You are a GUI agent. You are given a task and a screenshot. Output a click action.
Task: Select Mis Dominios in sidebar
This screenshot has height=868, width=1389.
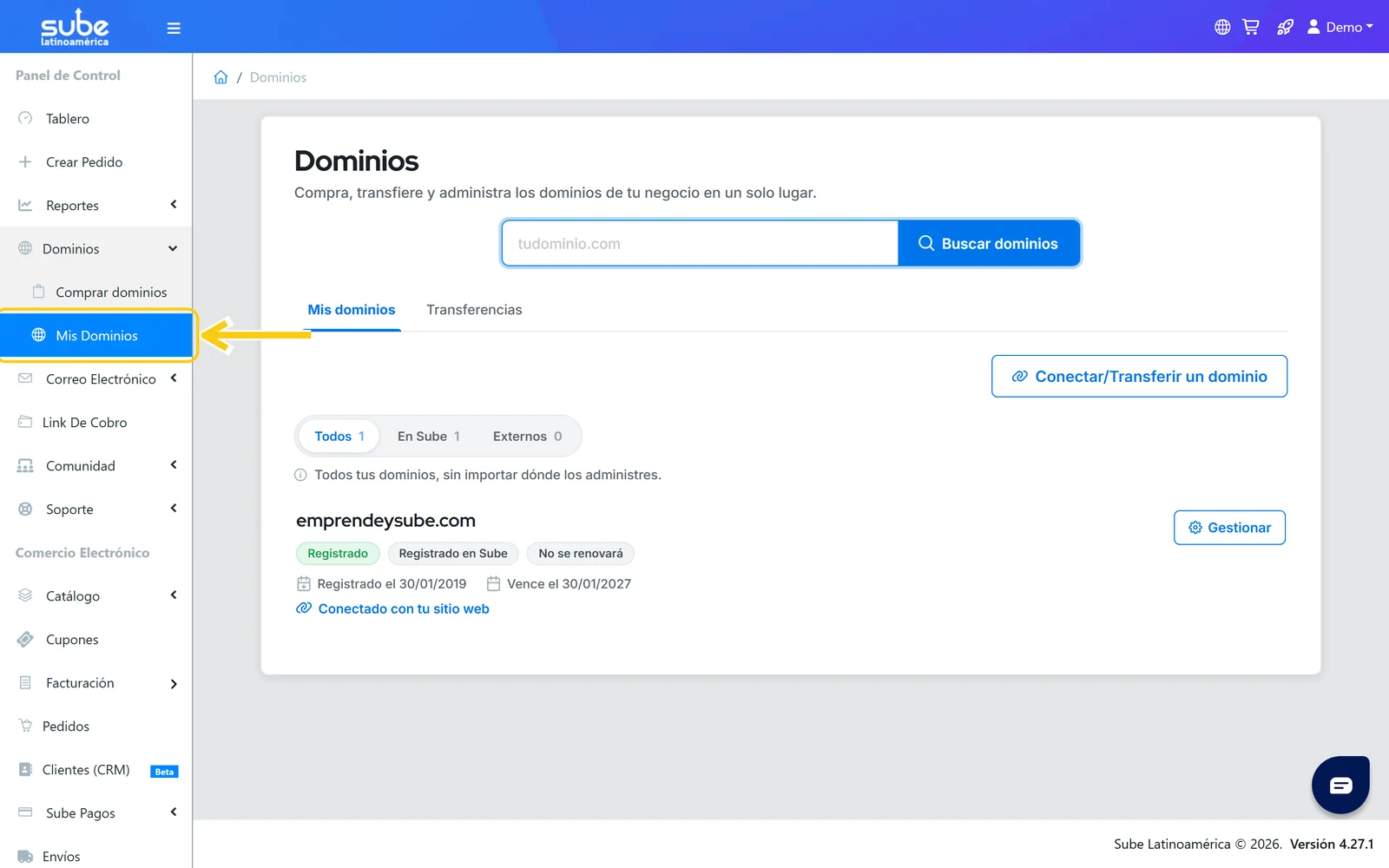(95, 335)
